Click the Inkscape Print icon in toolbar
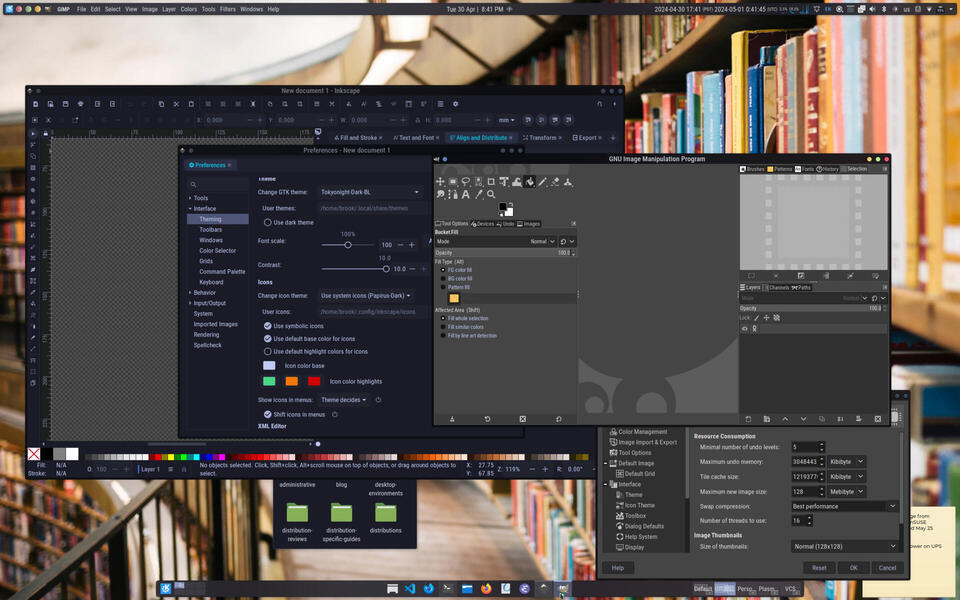 pyautogui.click(x=80, y=104)
